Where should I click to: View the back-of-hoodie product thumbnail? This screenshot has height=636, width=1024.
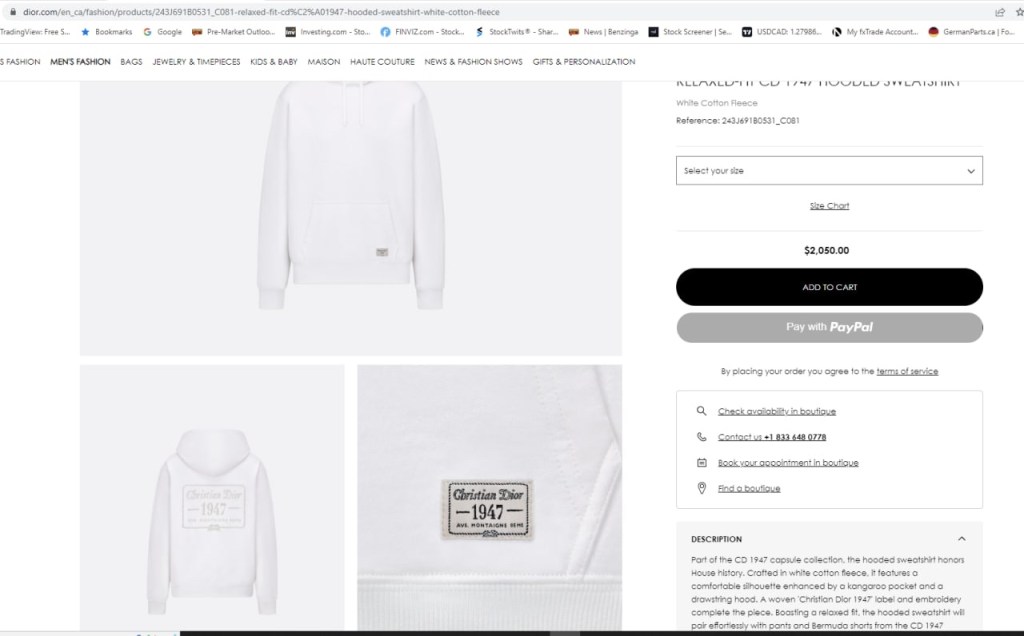(x=212, y=500)
